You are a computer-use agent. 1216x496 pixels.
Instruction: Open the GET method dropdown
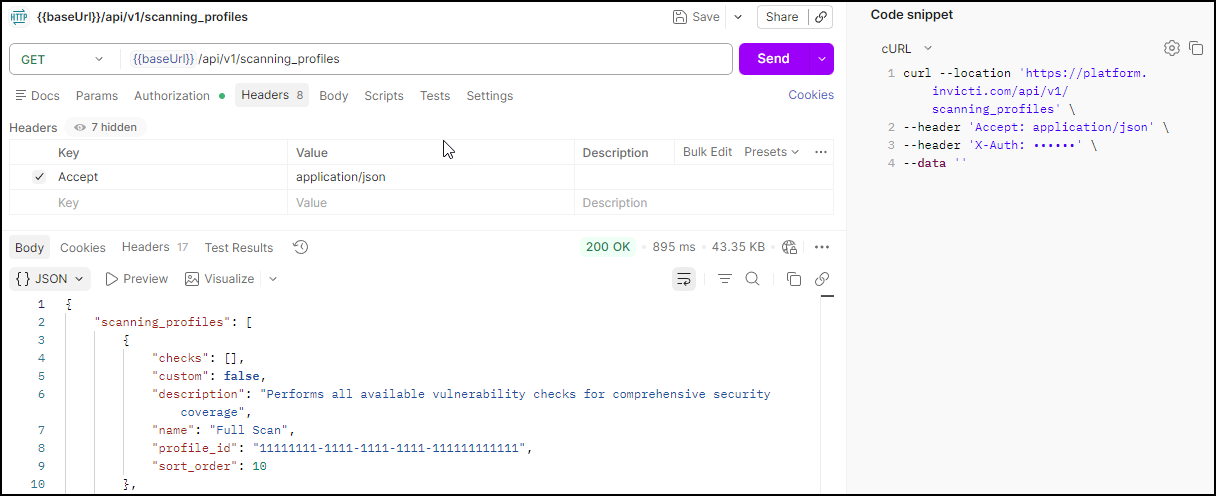(62, 59)
